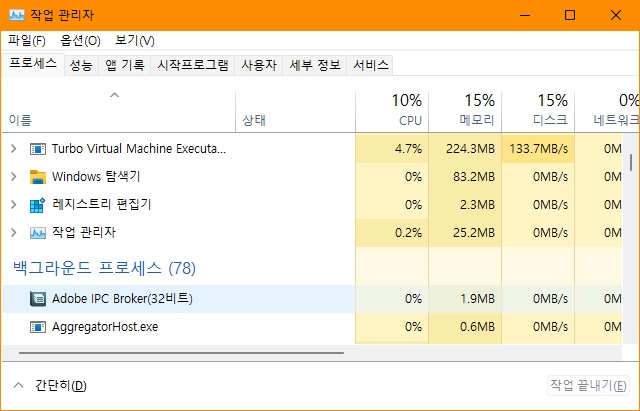Open the 옵션(O) menu
This screenshot has height=411, width=640.
(x=80, y=40)
